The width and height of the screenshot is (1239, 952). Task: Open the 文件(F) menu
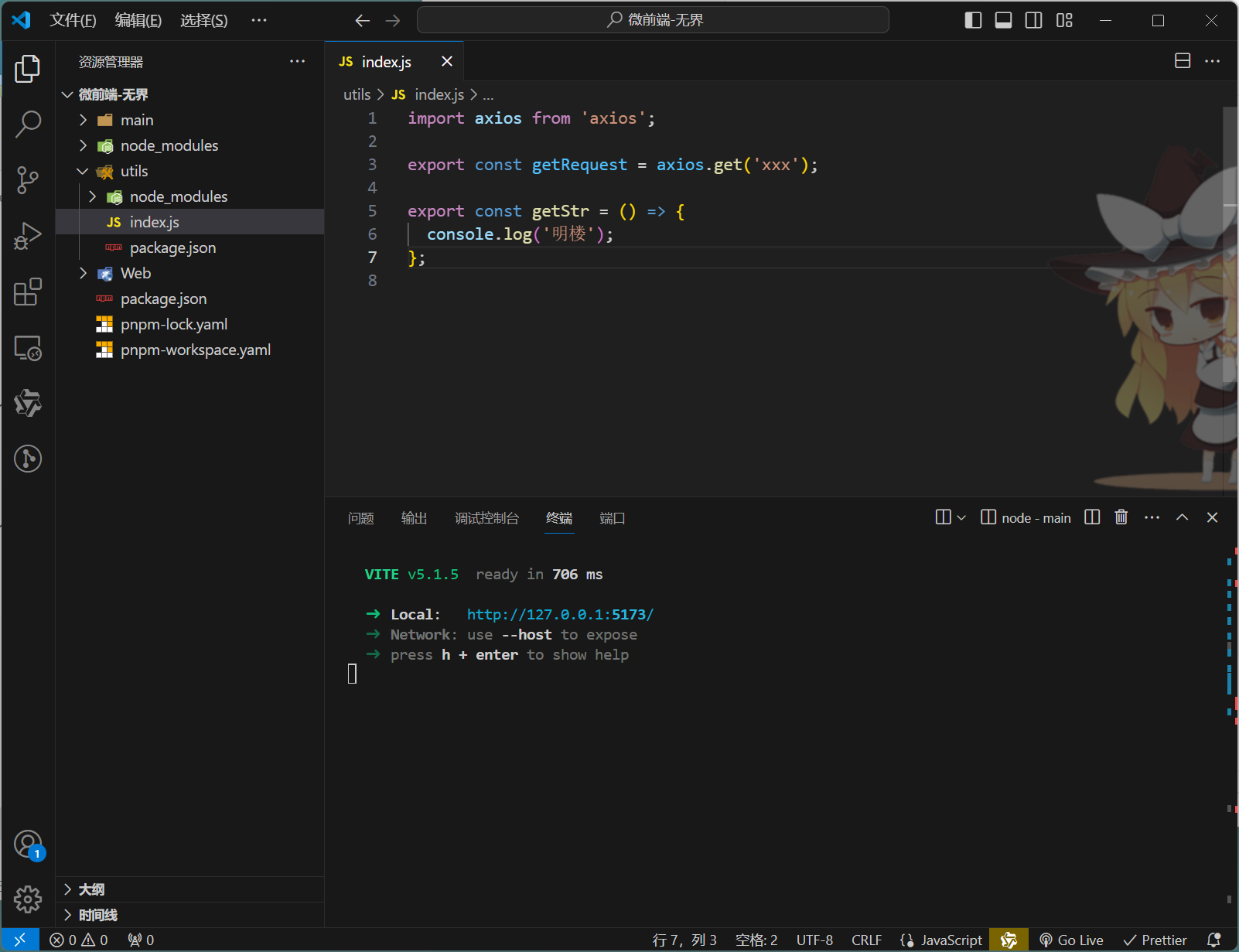tap(73, 20)
